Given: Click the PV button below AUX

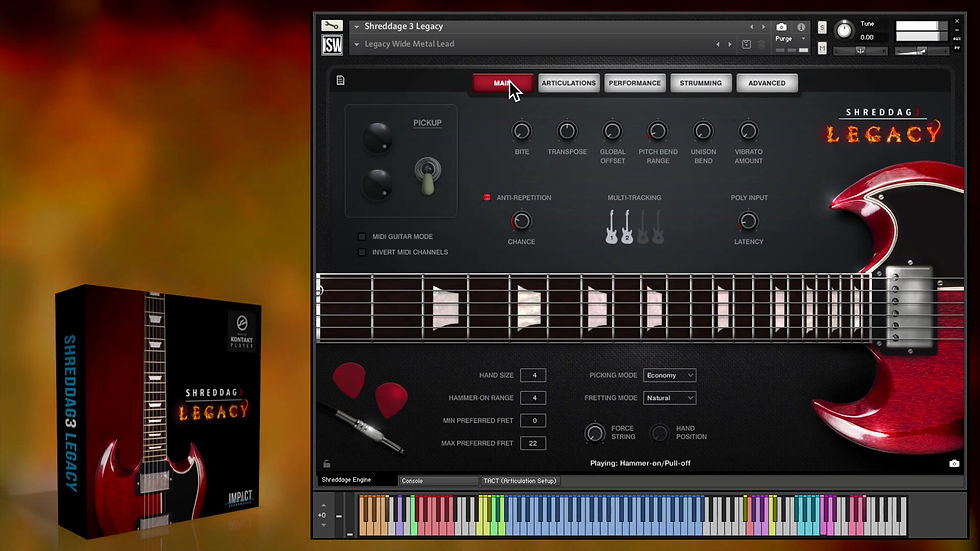Looking at the screenshot, I should [957, 47].
